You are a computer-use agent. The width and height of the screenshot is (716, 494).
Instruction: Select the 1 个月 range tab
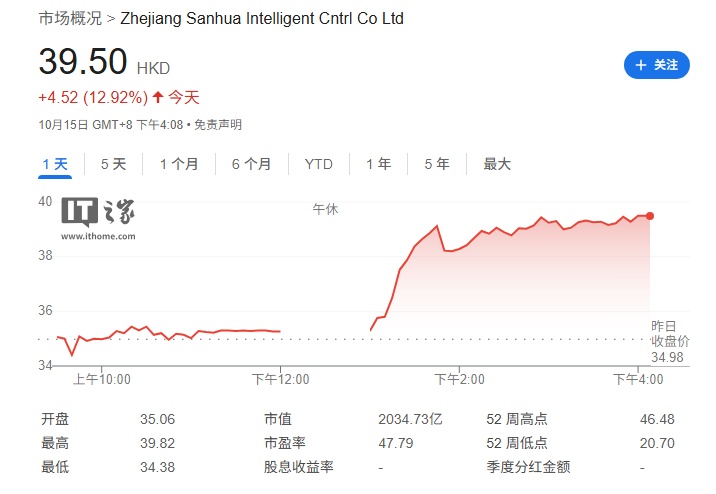coord(179,164)
